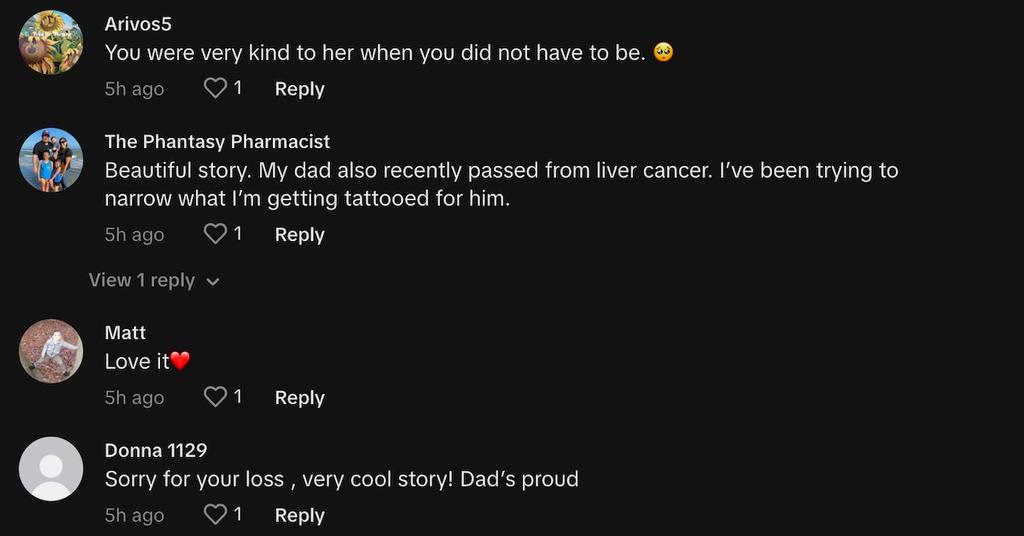
Task: Click the 5h ago timestamp under Arivos5's comment
Action: point(134,89)
